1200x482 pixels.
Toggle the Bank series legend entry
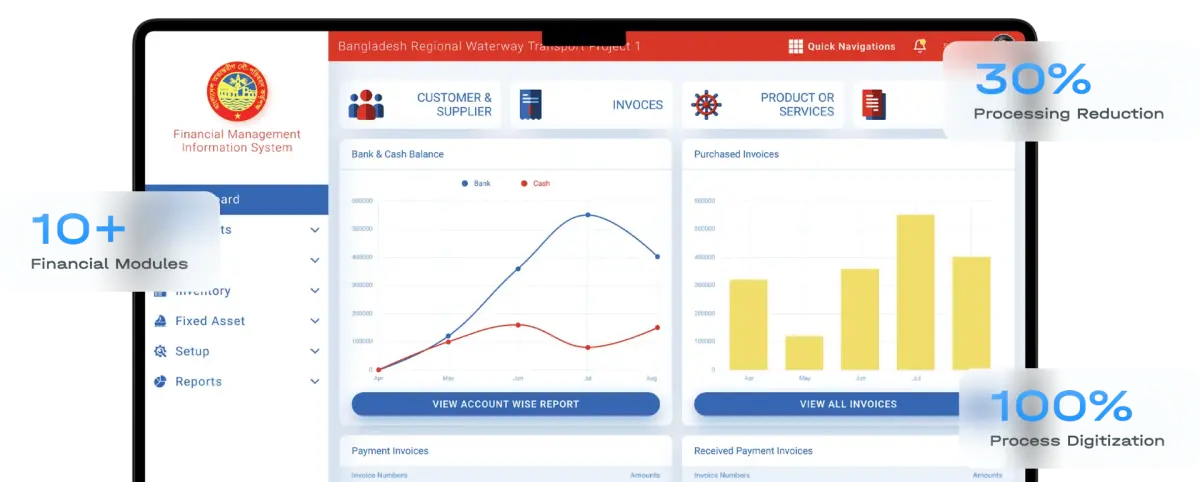coord(476,184)
